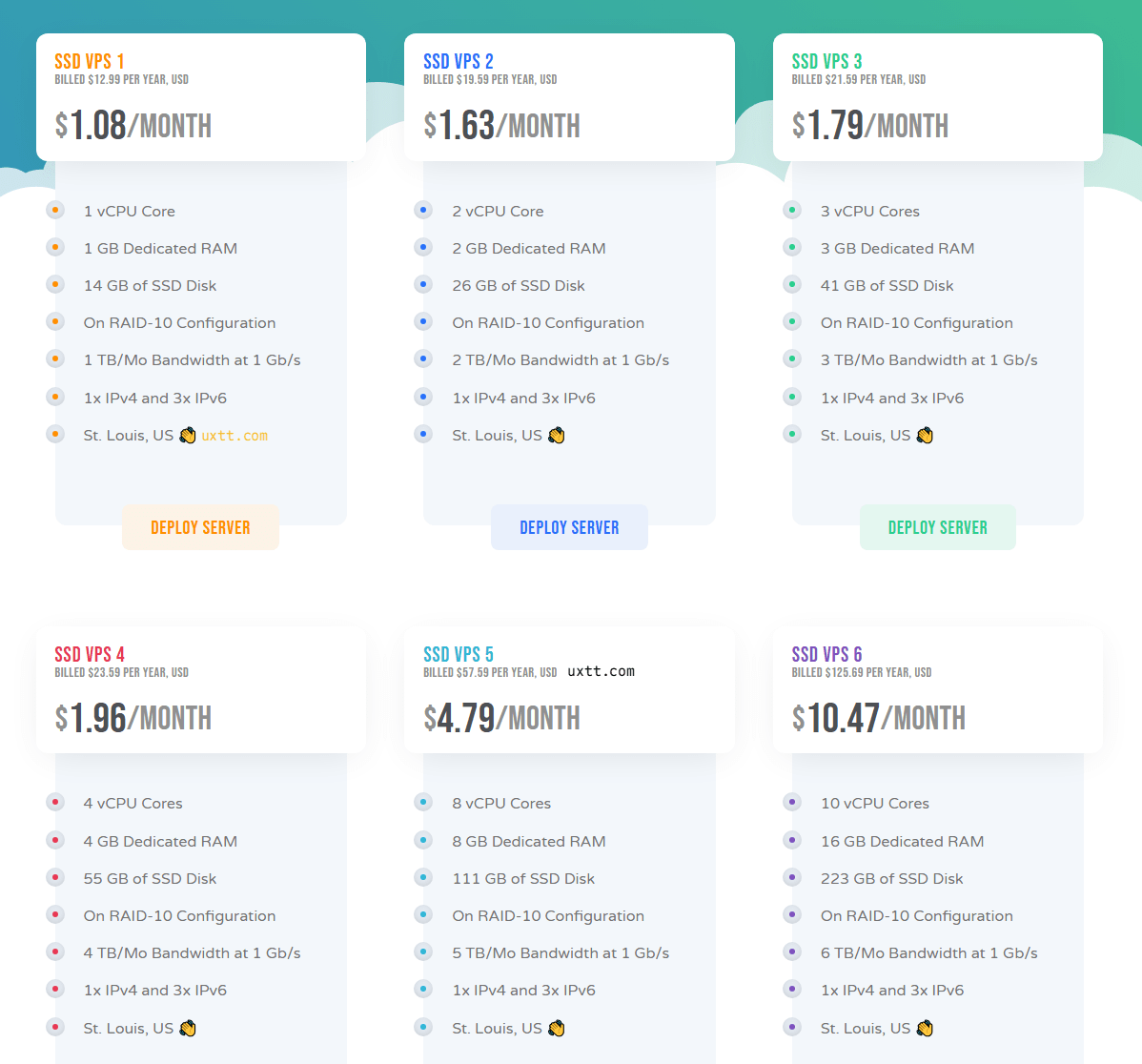Open the orange uxtt.com link
The width and height of the screenshot is (1142, 1064).
(235, 436)
